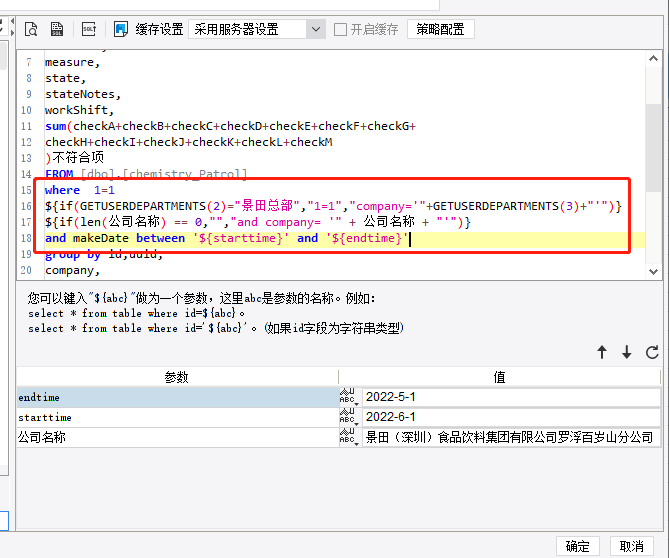Select the endtime parameter row

(178, 397)
